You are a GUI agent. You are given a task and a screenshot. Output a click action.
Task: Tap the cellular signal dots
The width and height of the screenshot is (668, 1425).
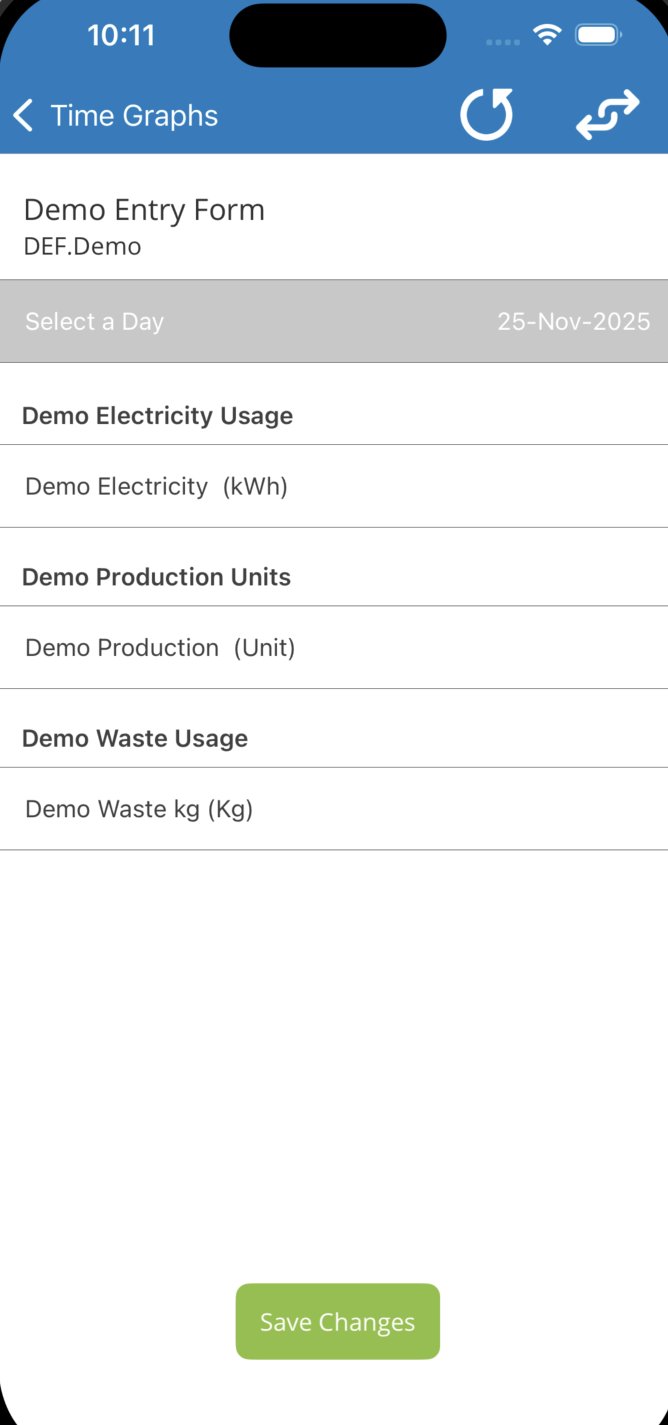coord(504,42)
